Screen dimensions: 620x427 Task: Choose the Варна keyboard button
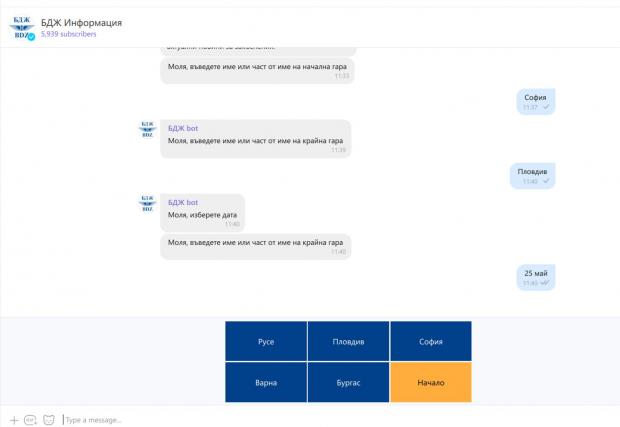pyautogui.click(x=266, y=383)
